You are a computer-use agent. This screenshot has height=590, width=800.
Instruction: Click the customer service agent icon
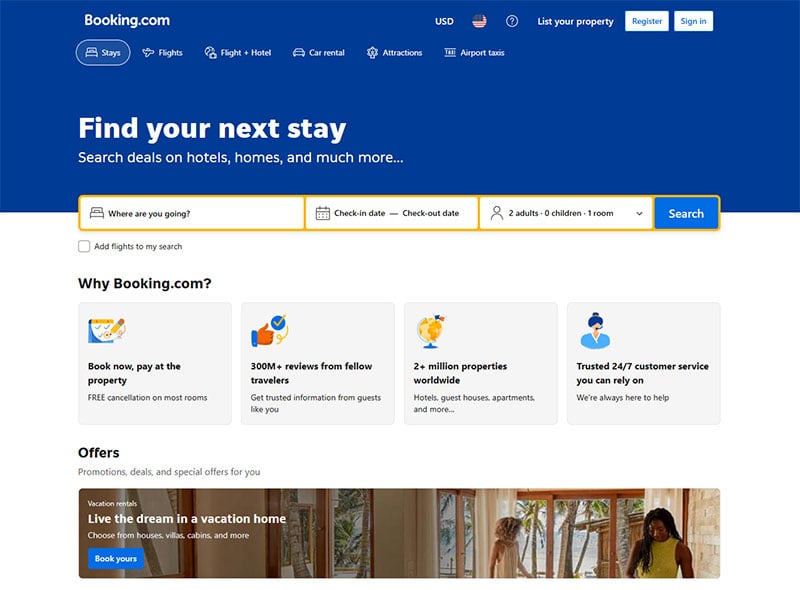[595, 330]
